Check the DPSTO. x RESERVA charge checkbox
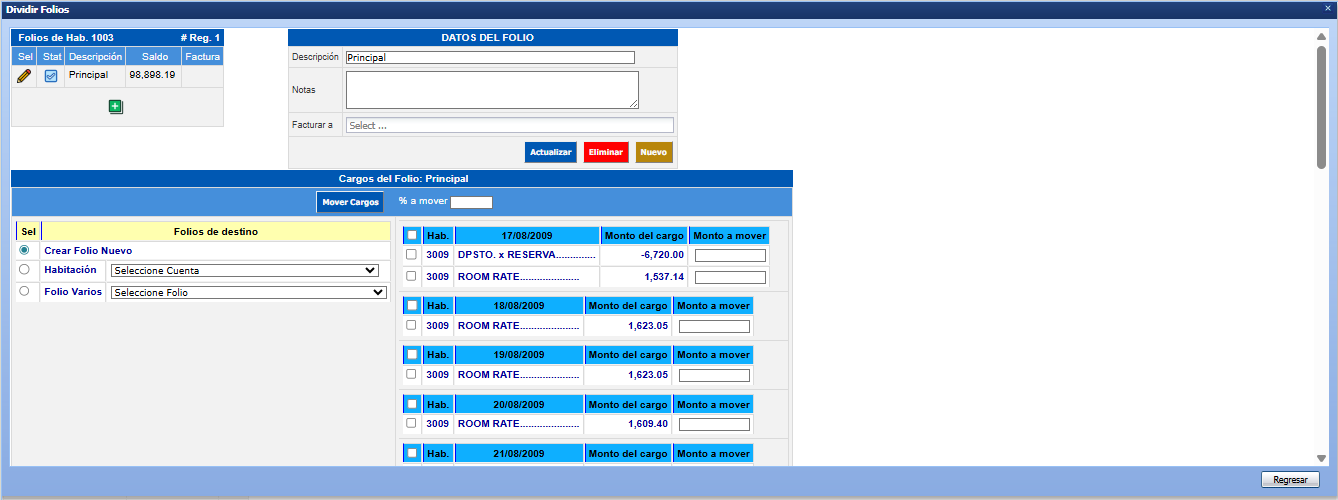 411,255
